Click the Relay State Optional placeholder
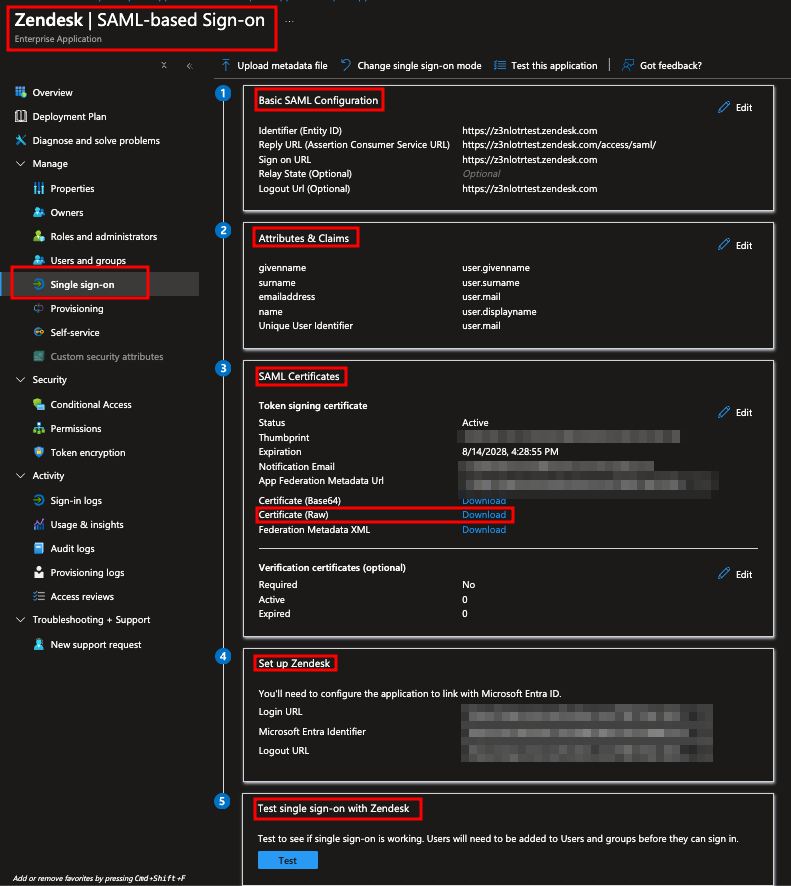Image resolution: width=791 pixels, height=886 pixels. coord(481,173)
